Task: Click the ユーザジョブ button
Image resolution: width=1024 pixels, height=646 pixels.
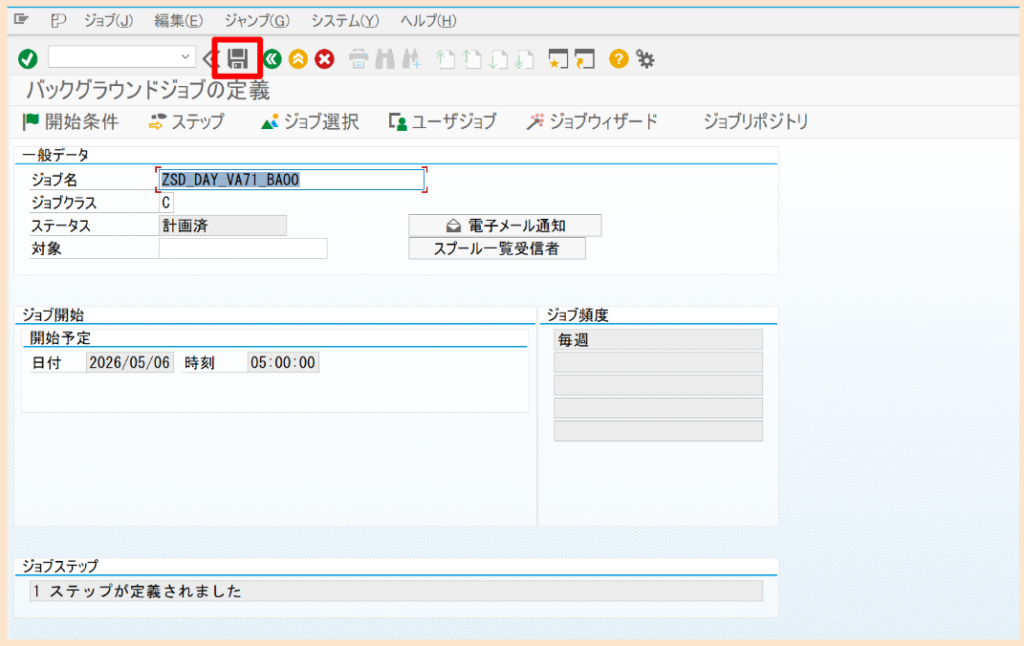Action: [442, 121]
